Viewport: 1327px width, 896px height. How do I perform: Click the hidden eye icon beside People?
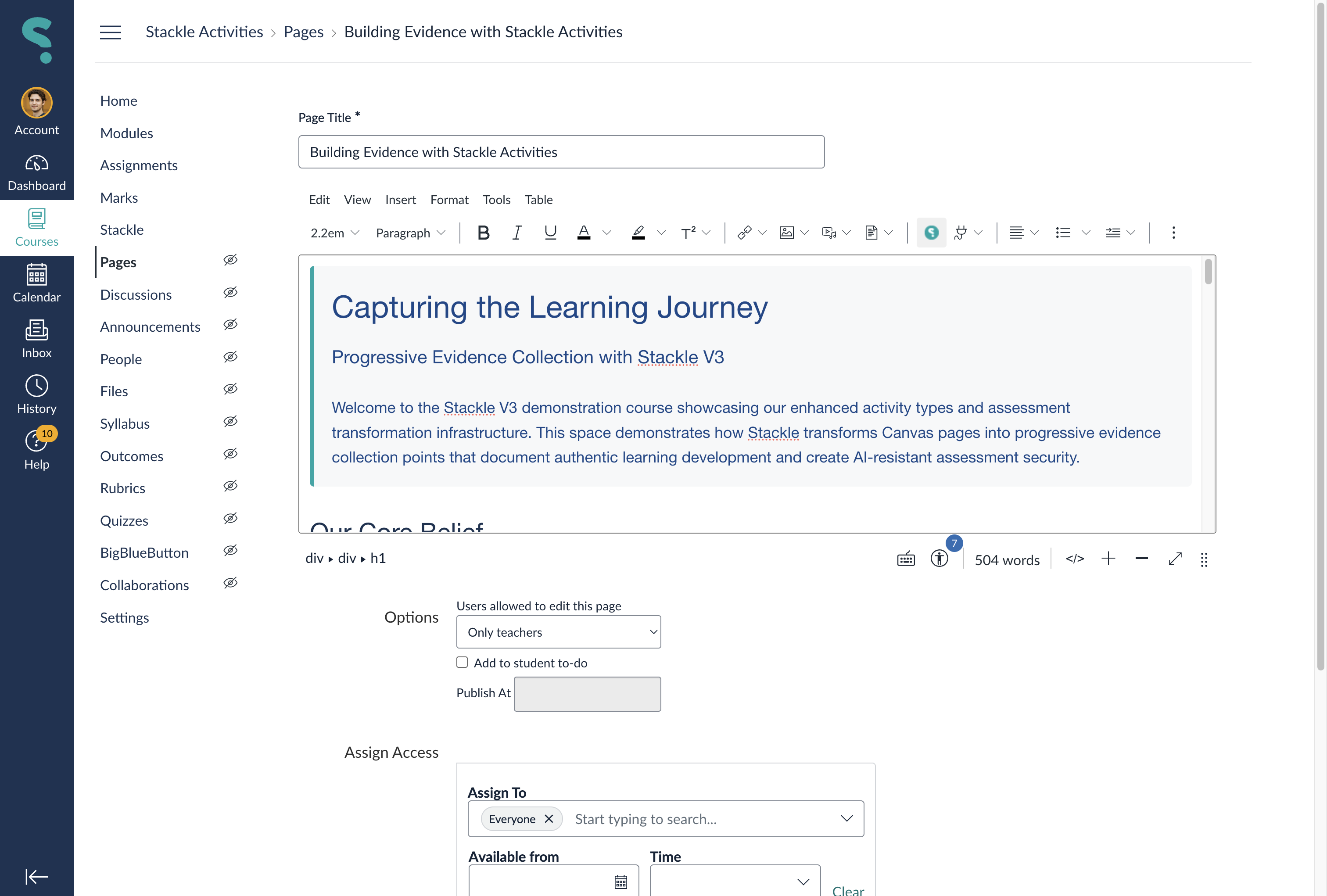tap(230, 358)
